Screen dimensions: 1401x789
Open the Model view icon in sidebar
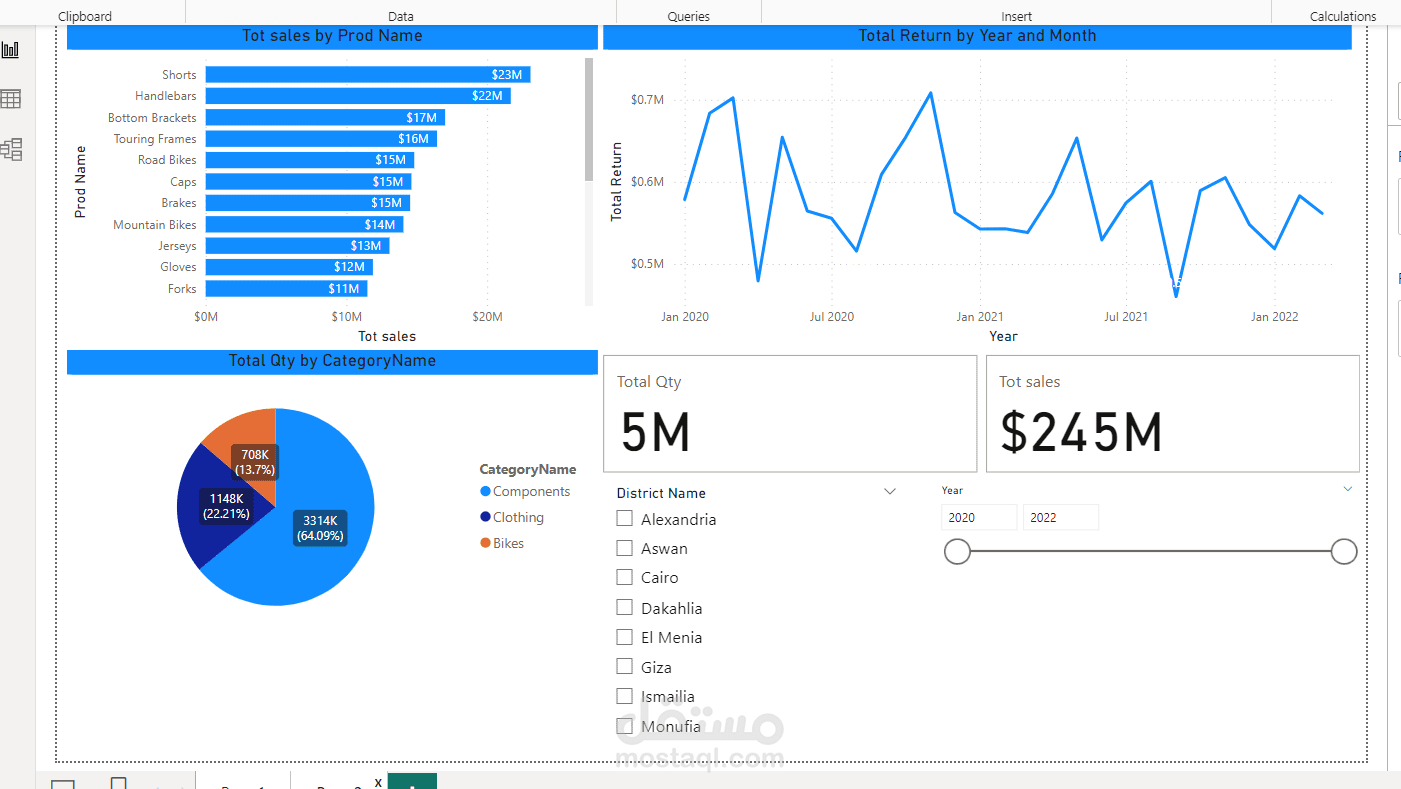click(x=11, y=150)
